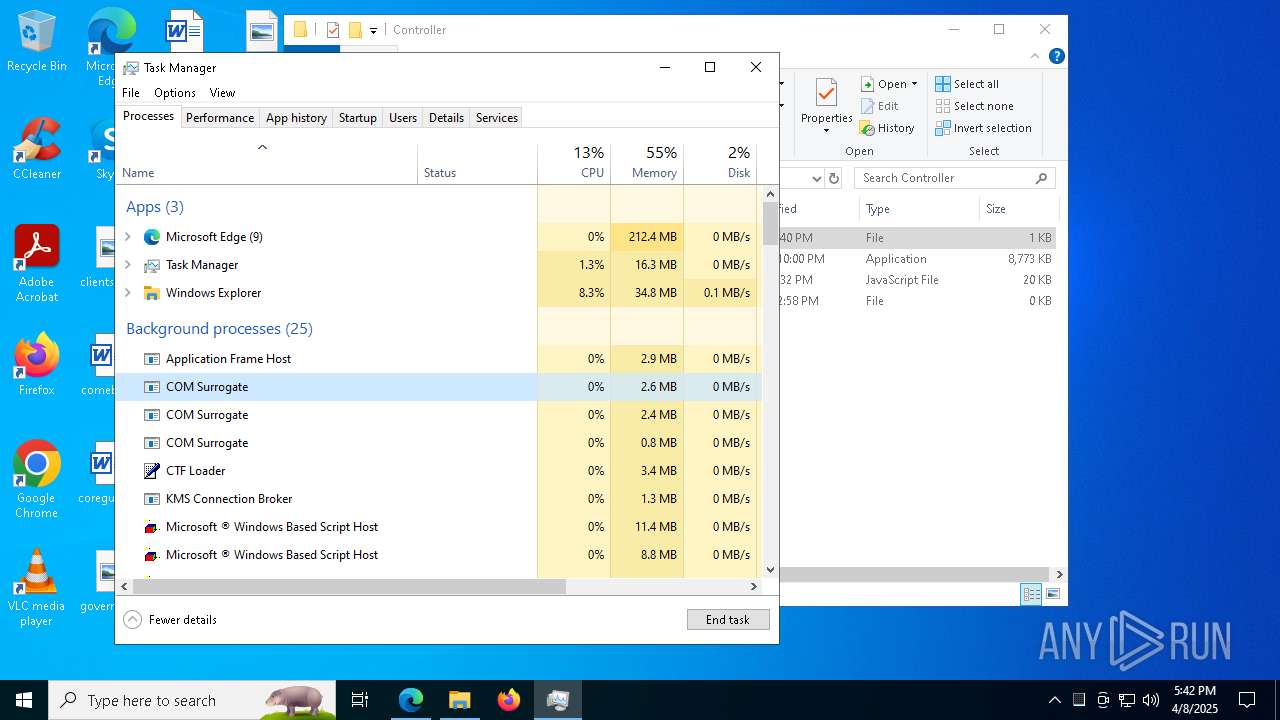Click Select none in Explorer ribbon
The width and height of the screenshot is (1280, 720).
tap(975, 106)
